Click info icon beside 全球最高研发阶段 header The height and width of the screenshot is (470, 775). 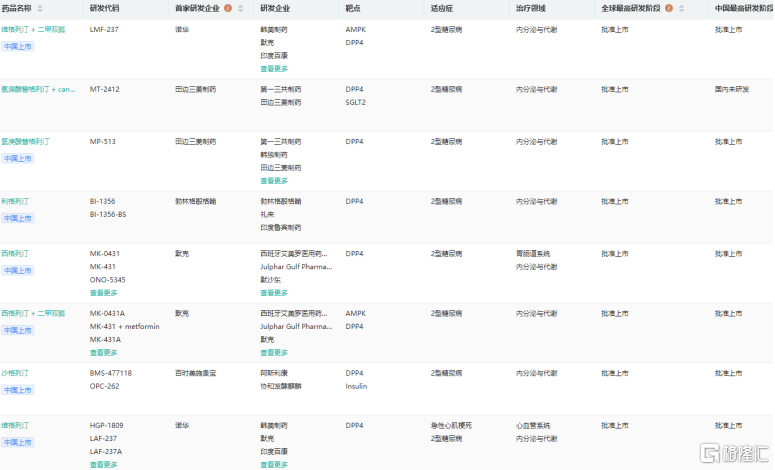669,8
